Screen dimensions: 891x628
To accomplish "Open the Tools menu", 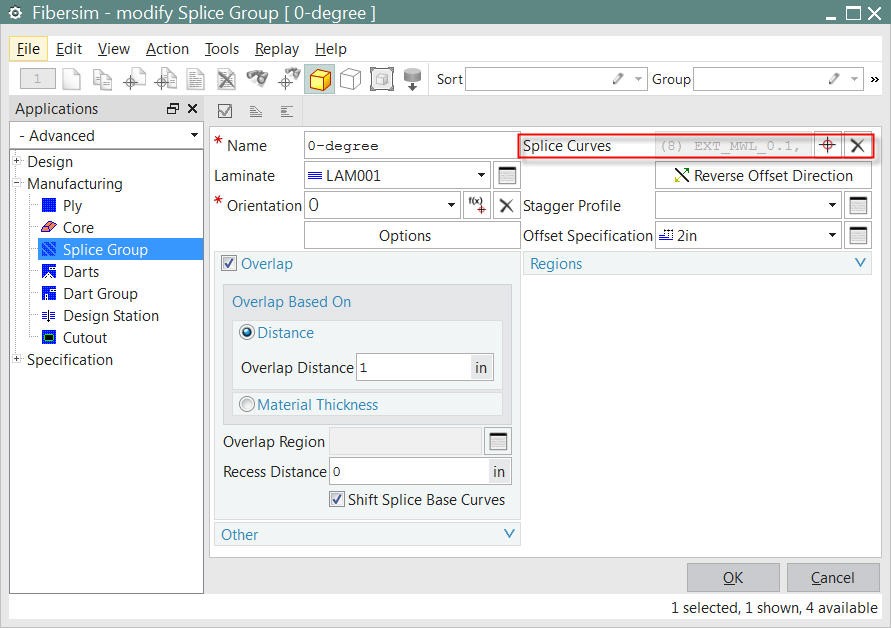I will tap(221, 48).
